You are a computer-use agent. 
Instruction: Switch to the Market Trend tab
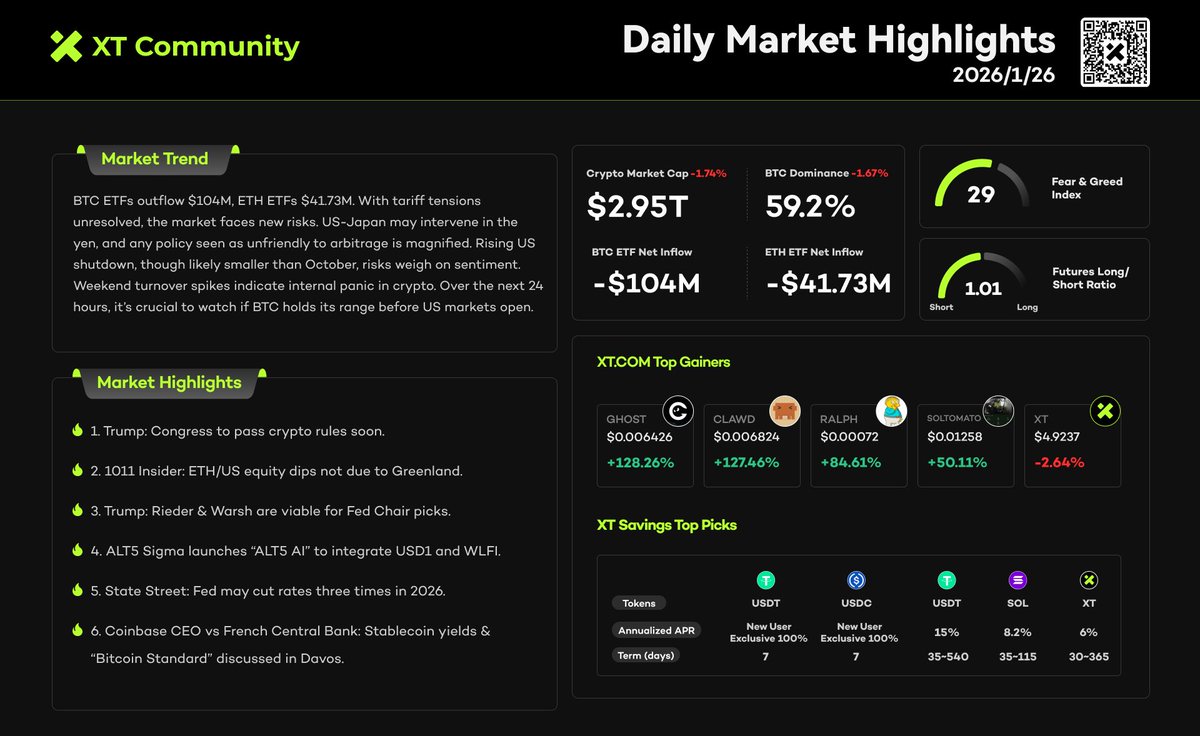pos(156,159)
